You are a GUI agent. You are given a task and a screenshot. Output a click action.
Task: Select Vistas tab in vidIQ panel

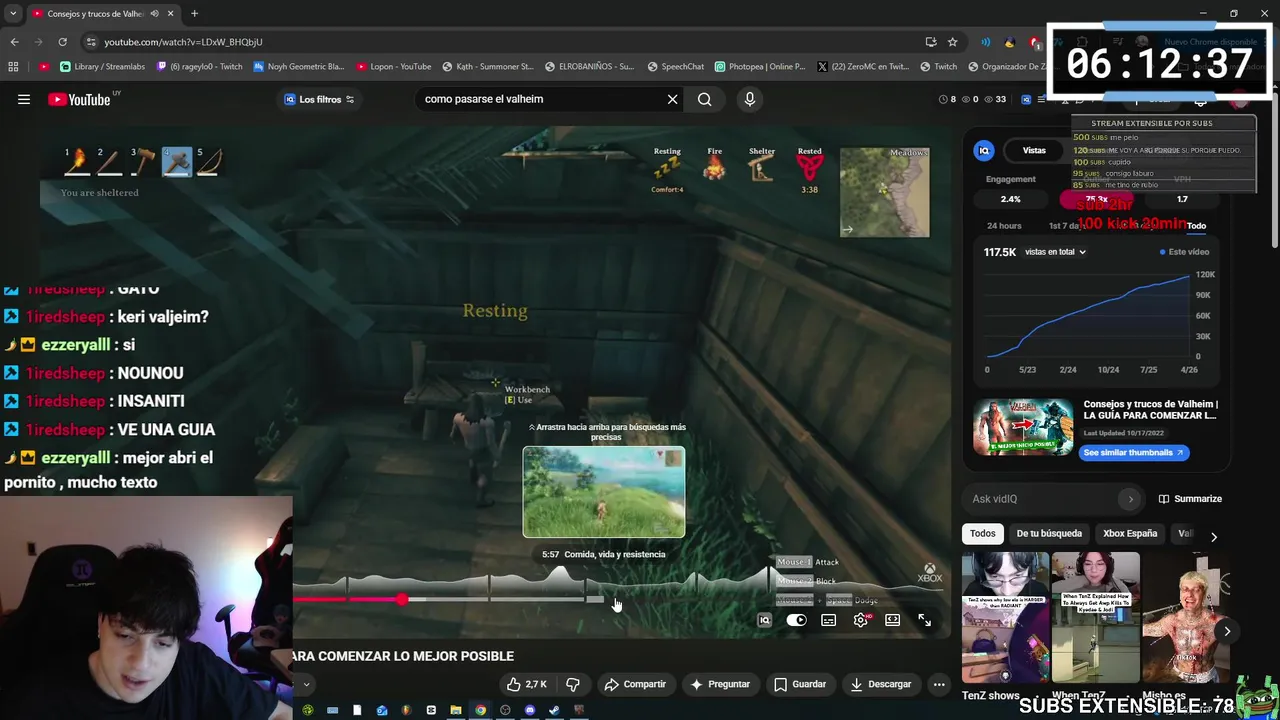click(x=1034, y=150)
